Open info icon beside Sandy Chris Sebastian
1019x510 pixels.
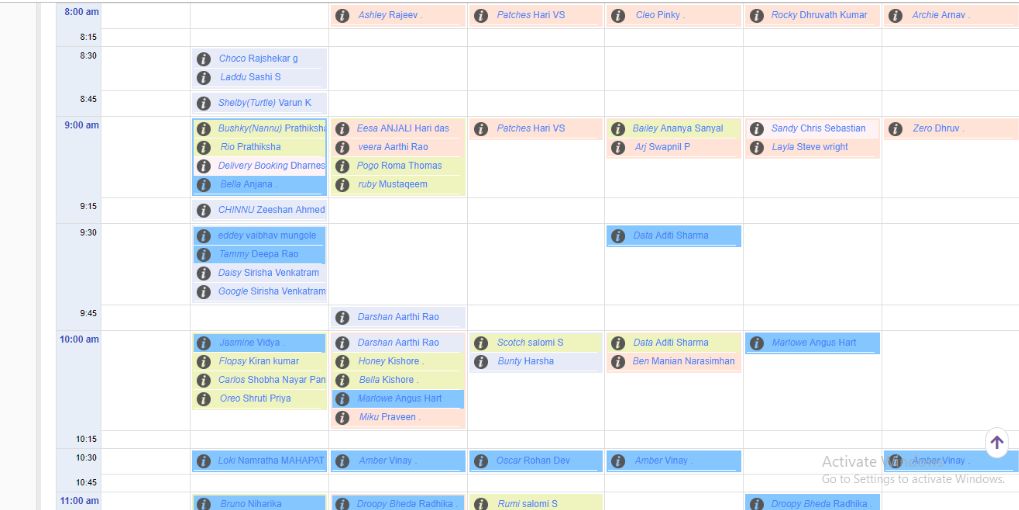coord(756,129)
